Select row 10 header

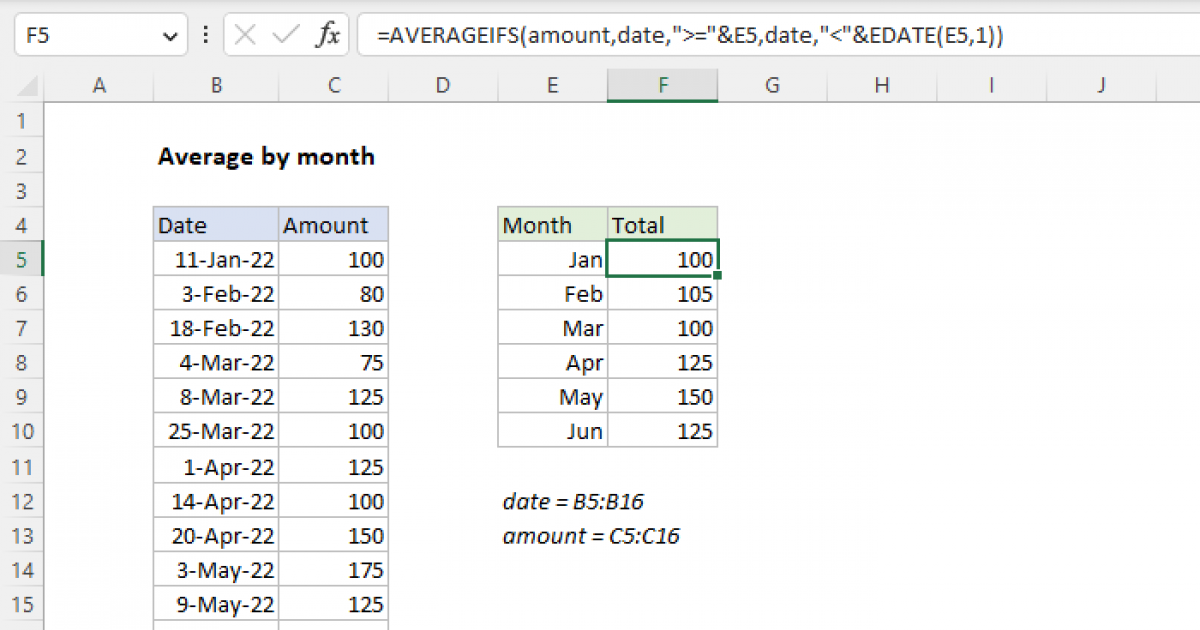point(22,431)
